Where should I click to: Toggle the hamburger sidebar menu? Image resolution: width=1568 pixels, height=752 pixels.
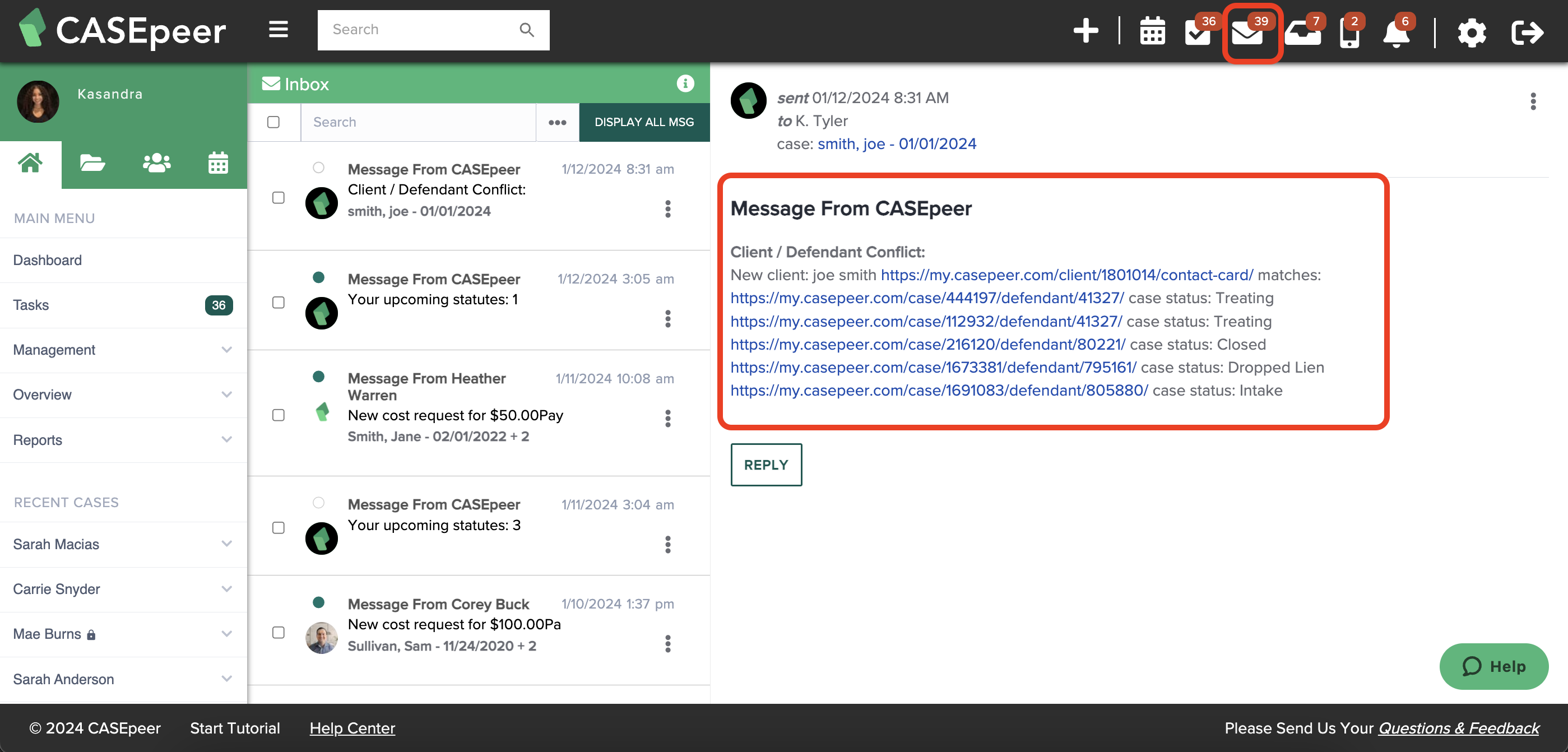278,29
